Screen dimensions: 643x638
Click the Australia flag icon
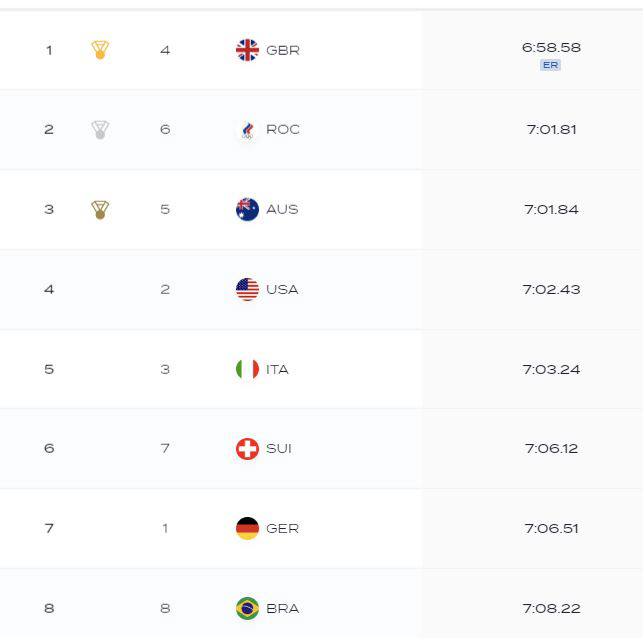pos(247,210)
